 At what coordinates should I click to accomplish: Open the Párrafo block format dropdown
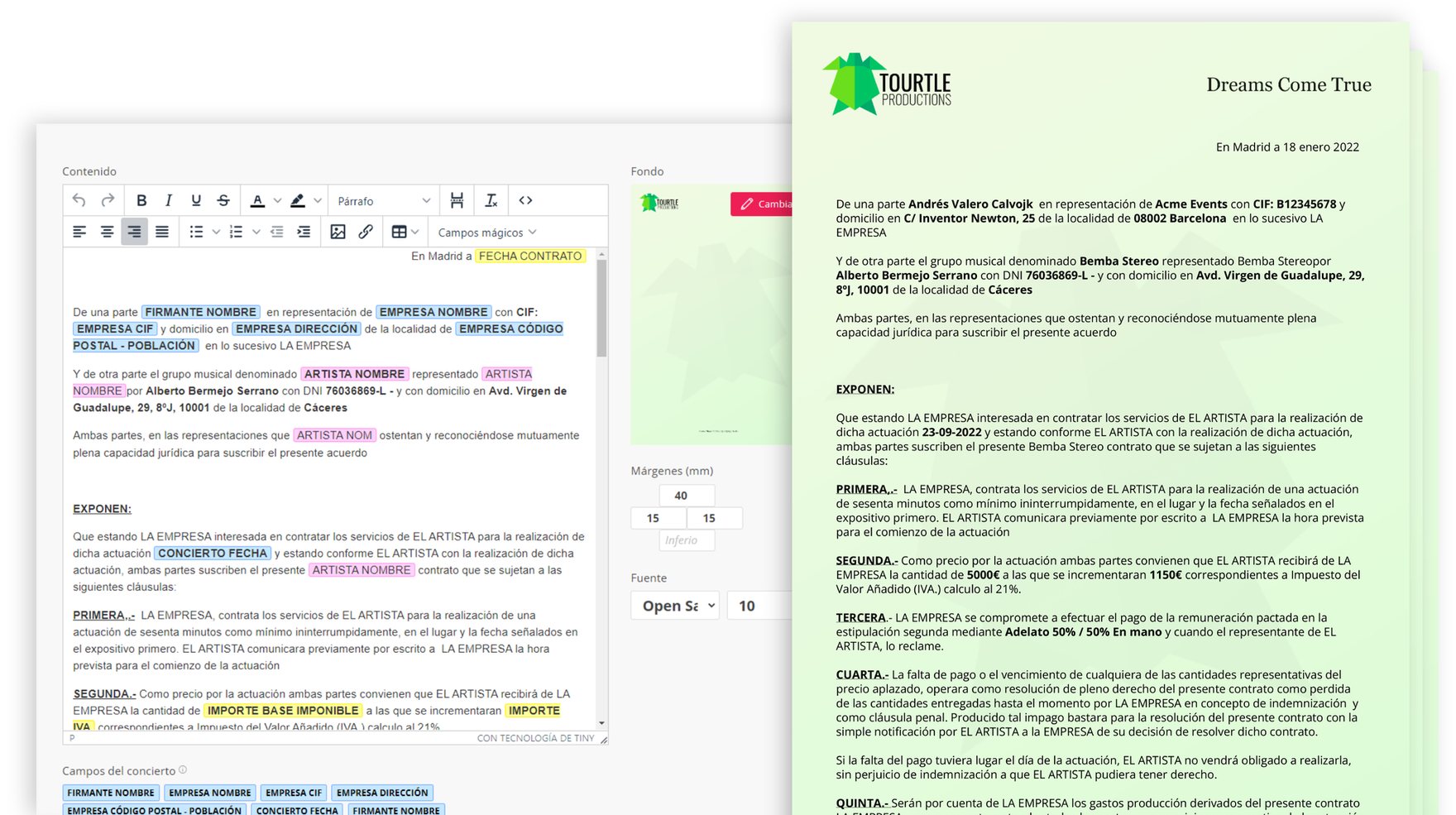tap(384, 201)
